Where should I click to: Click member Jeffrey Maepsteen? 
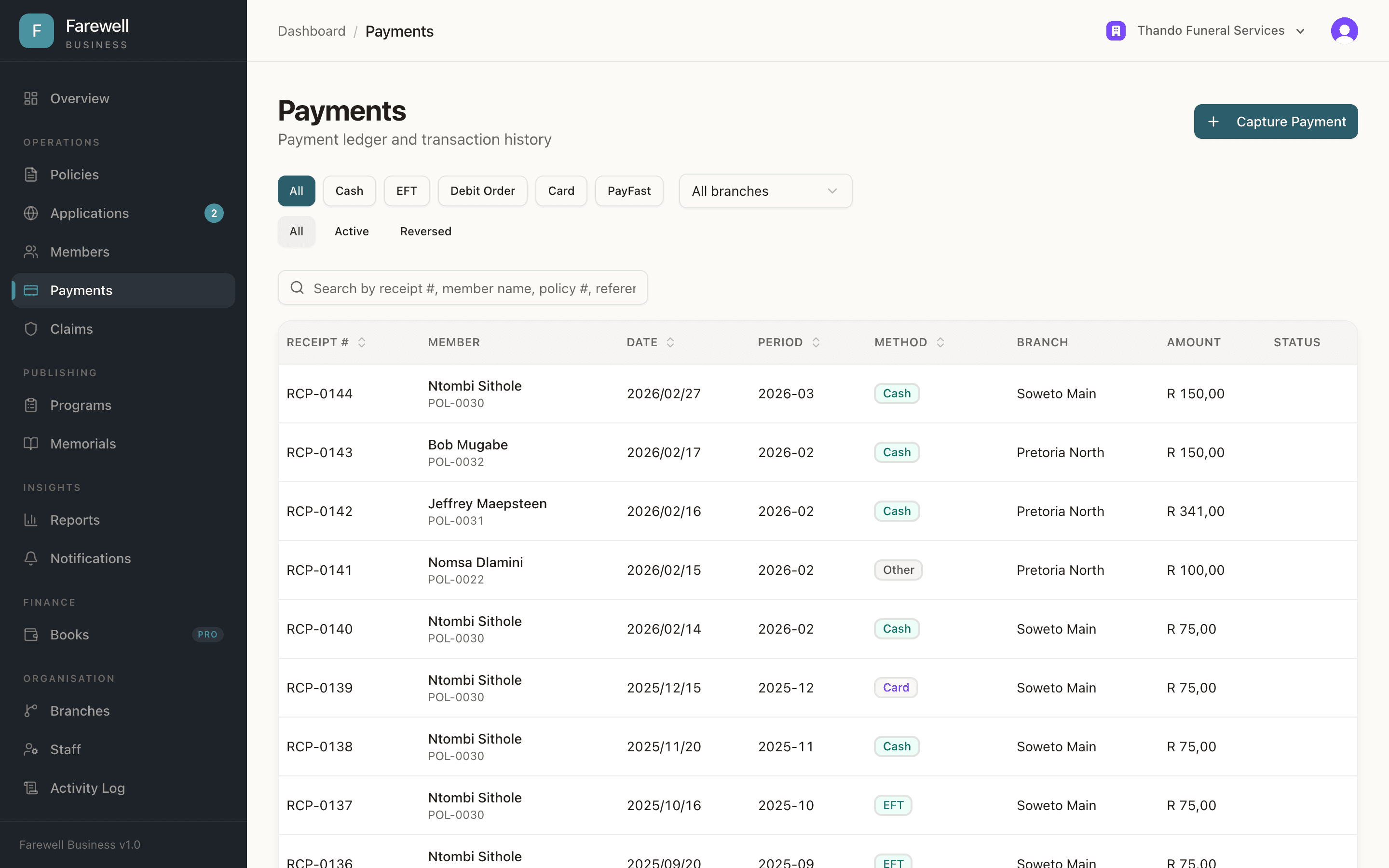click(x=487, y=503)
